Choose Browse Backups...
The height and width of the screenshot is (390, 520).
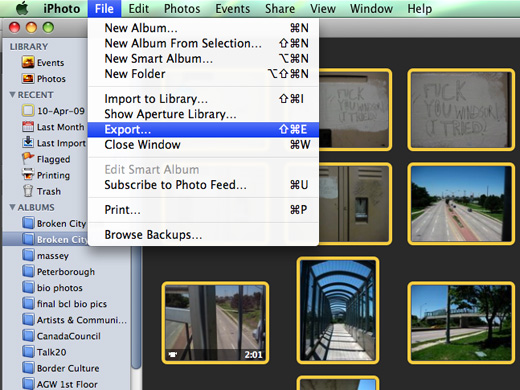coord(203,235)
